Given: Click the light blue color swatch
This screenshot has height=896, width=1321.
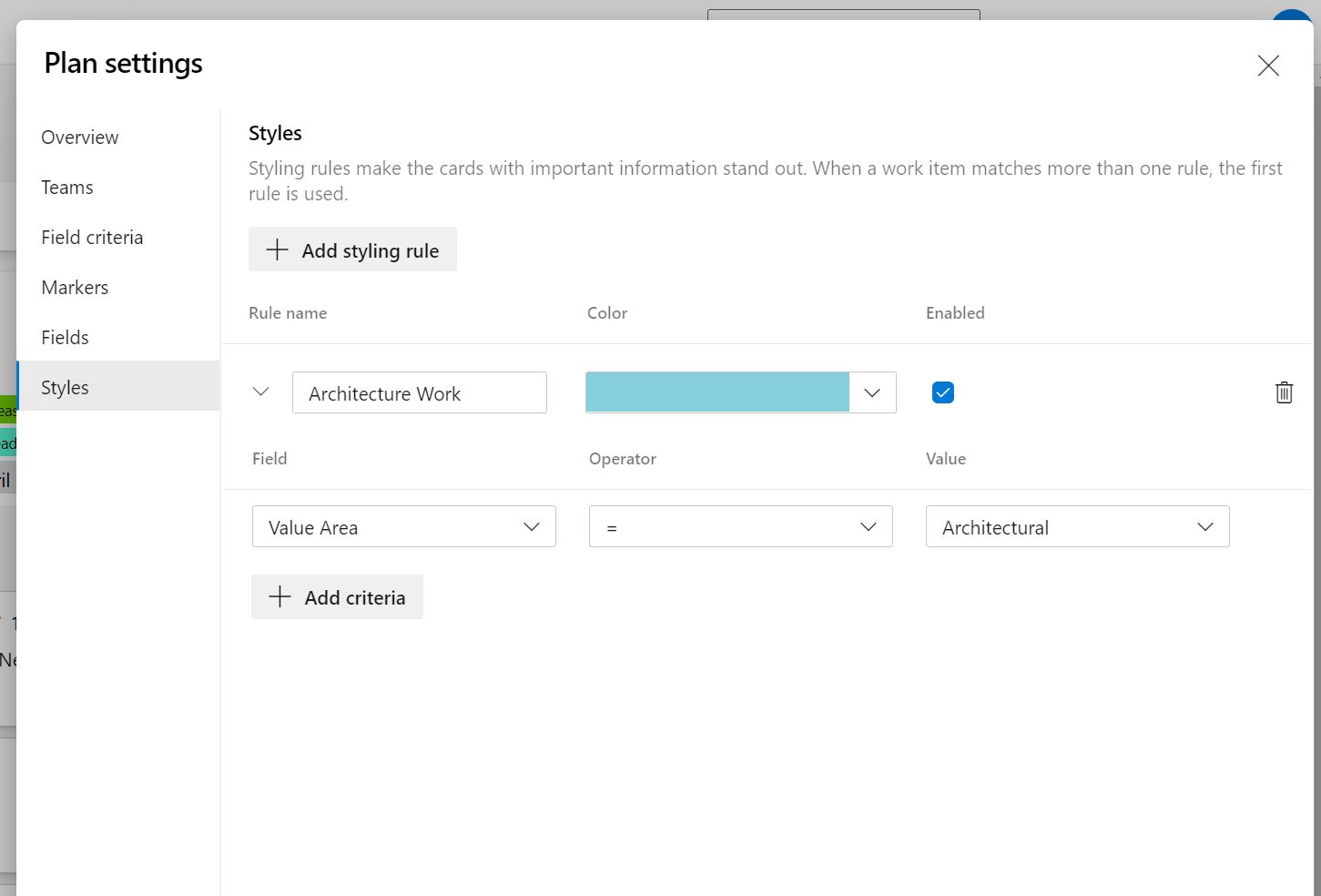Looking at the screenshot, I should [717, 392].
